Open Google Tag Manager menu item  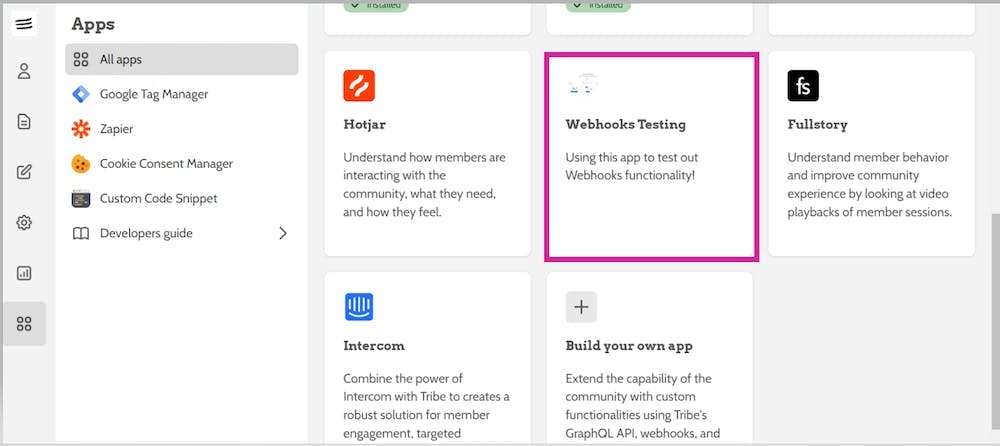182,94
